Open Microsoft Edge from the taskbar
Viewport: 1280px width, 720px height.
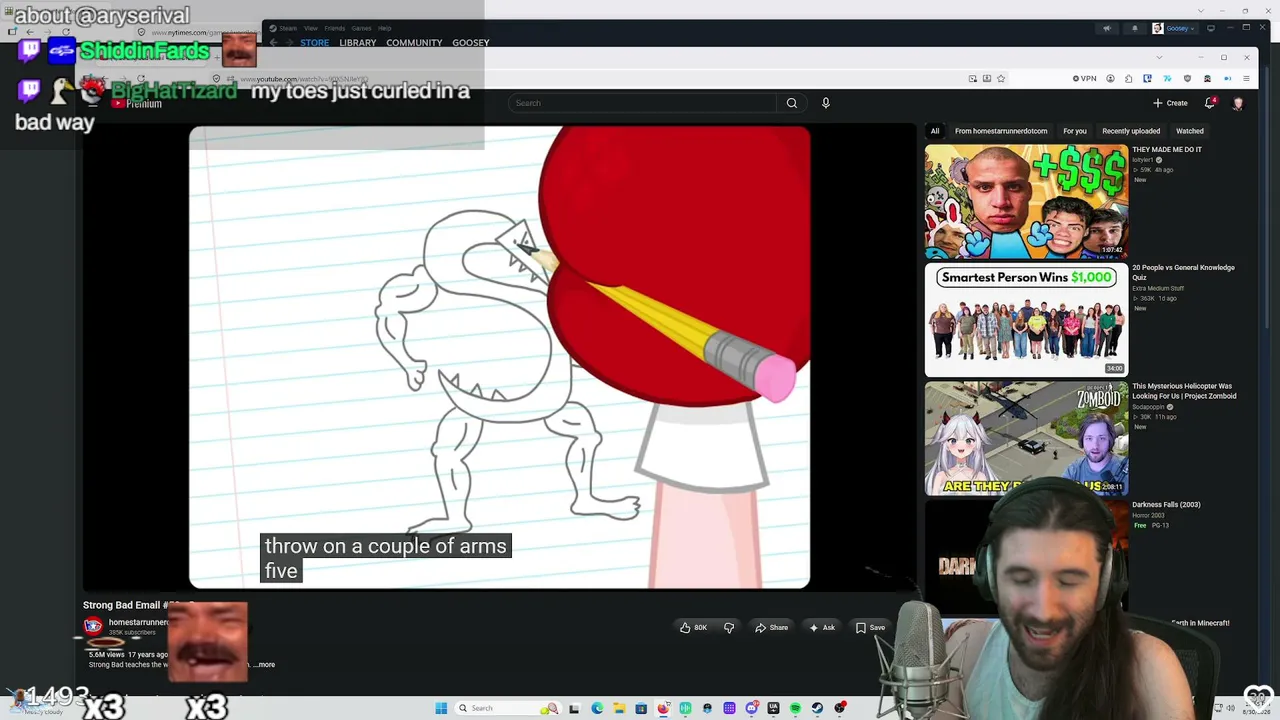pyautogui.click(x=597, y=708)
